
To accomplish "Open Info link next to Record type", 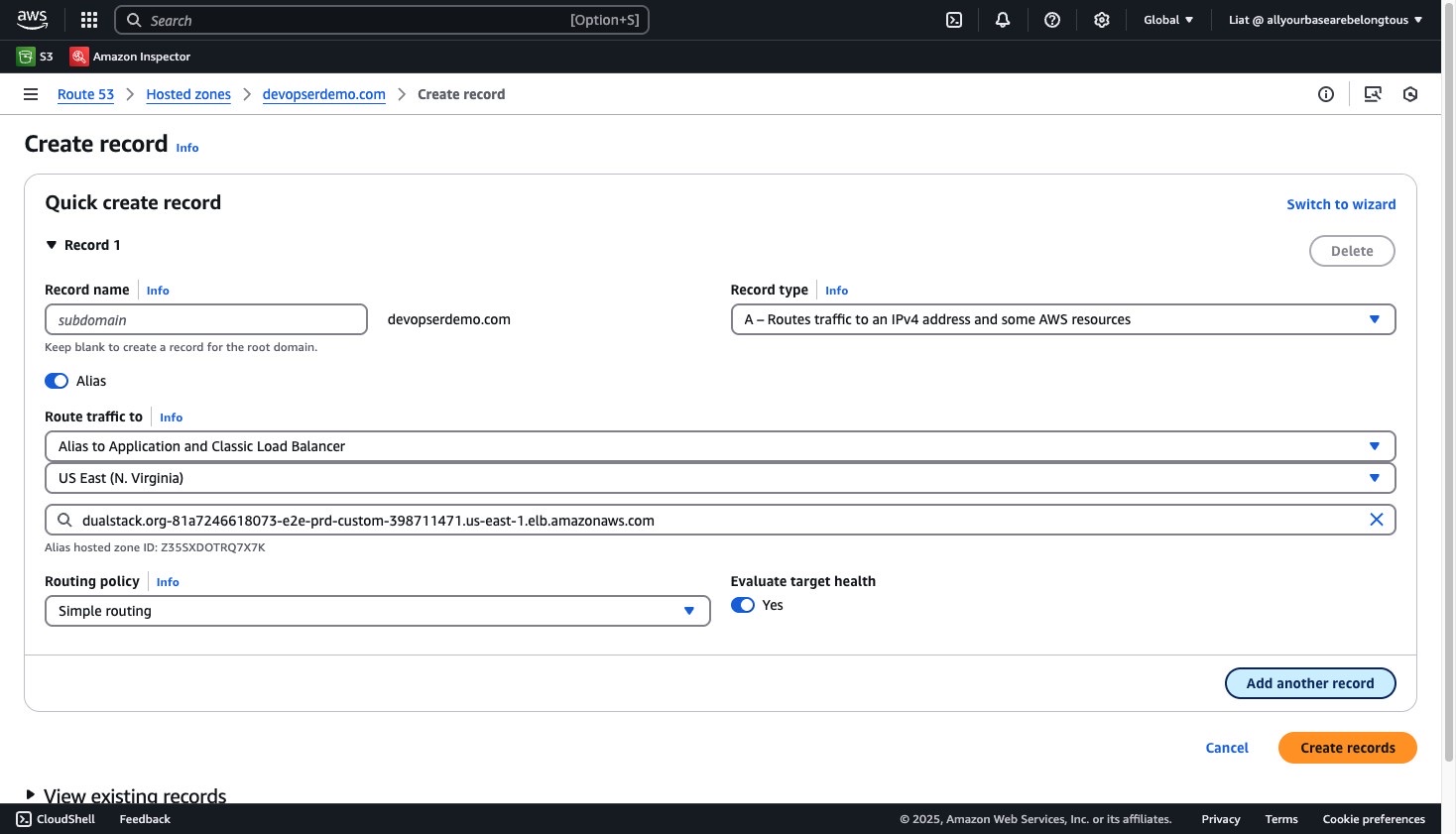I will 836,291.
